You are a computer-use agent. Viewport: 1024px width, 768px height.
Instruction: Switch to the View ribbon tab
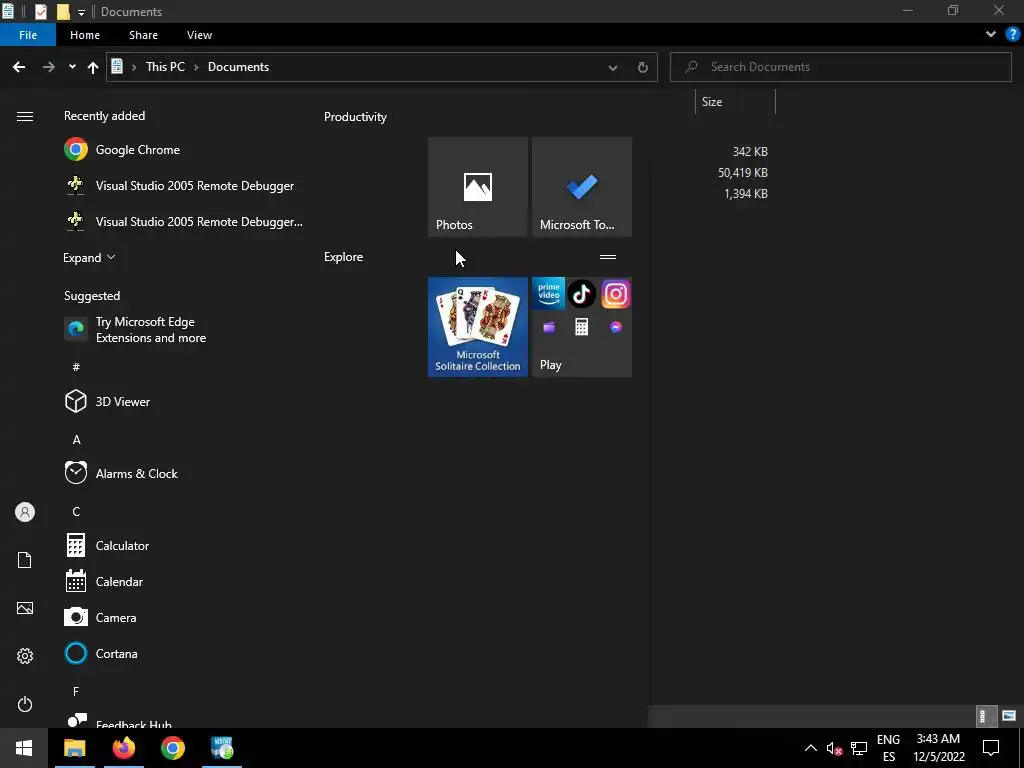point(199,35)
